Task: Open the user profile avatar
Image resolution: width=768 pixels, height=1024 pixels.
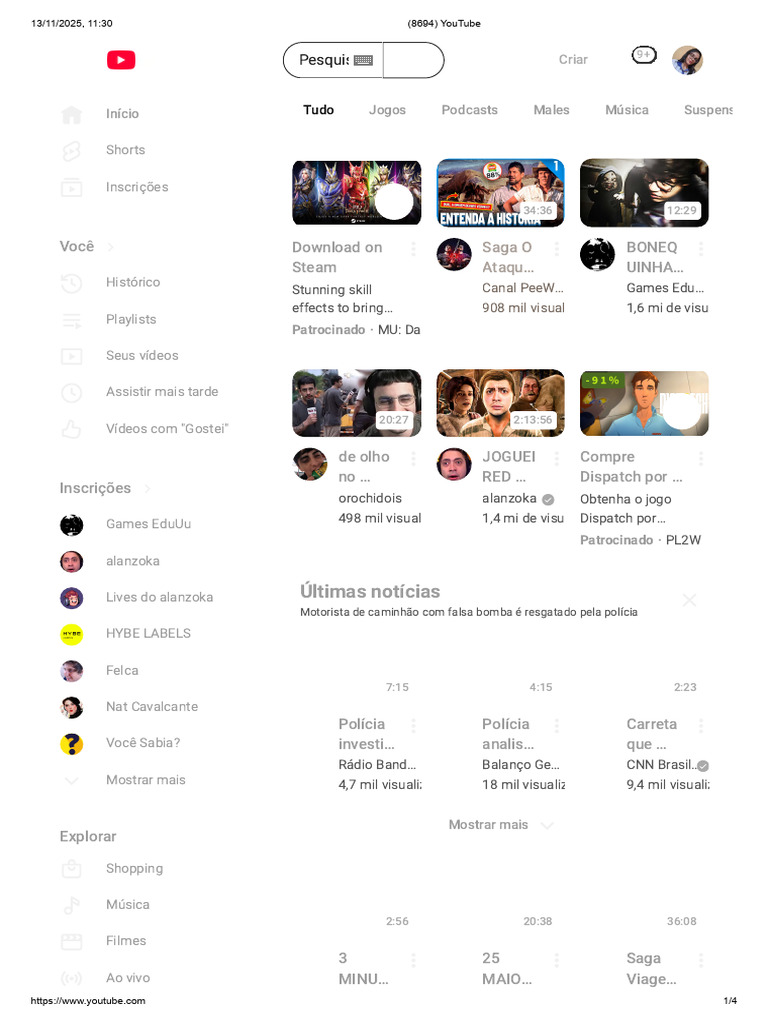Action: pos(687,60)
